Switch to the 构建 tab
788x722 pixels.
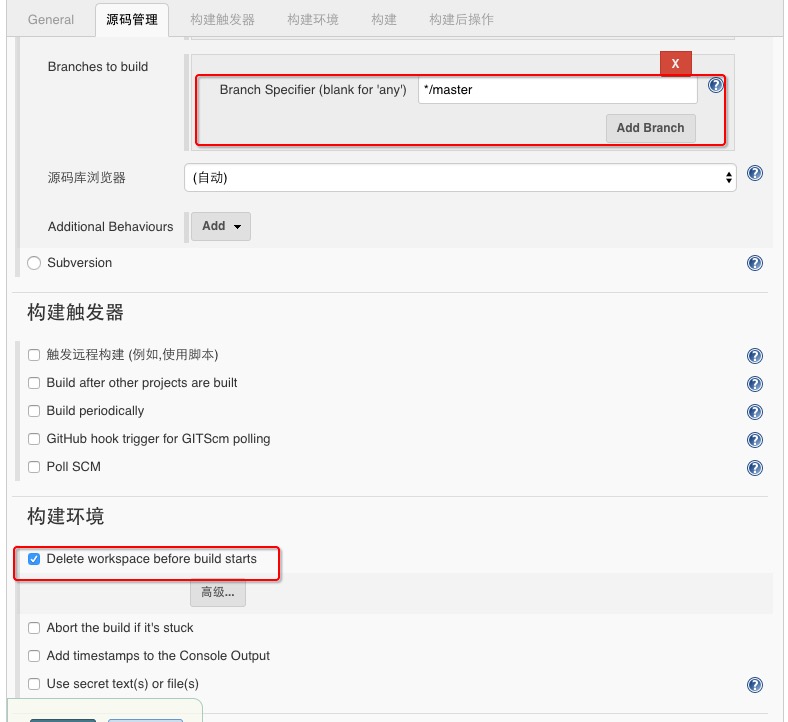(383, 20)
